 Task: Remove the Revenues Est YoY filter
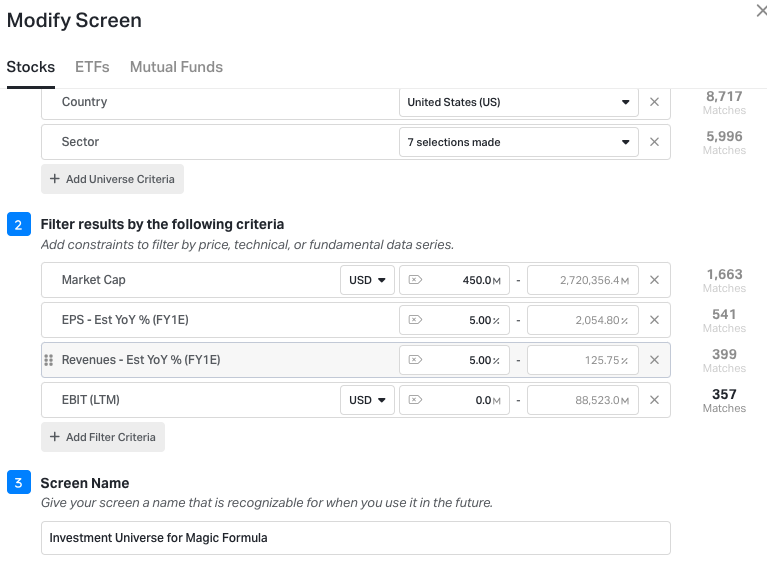click(x=654, y=360)
